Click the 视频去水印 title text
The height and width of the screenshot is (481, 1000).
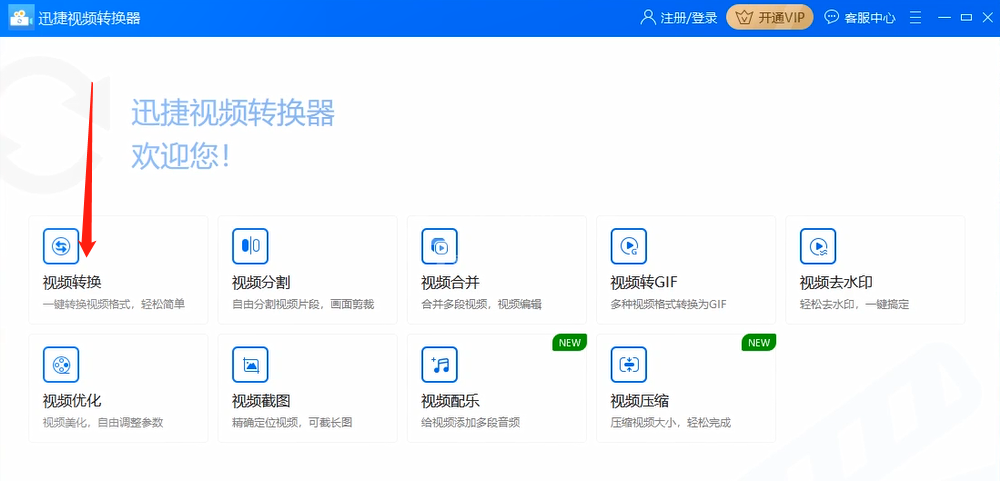click(837, 283)
